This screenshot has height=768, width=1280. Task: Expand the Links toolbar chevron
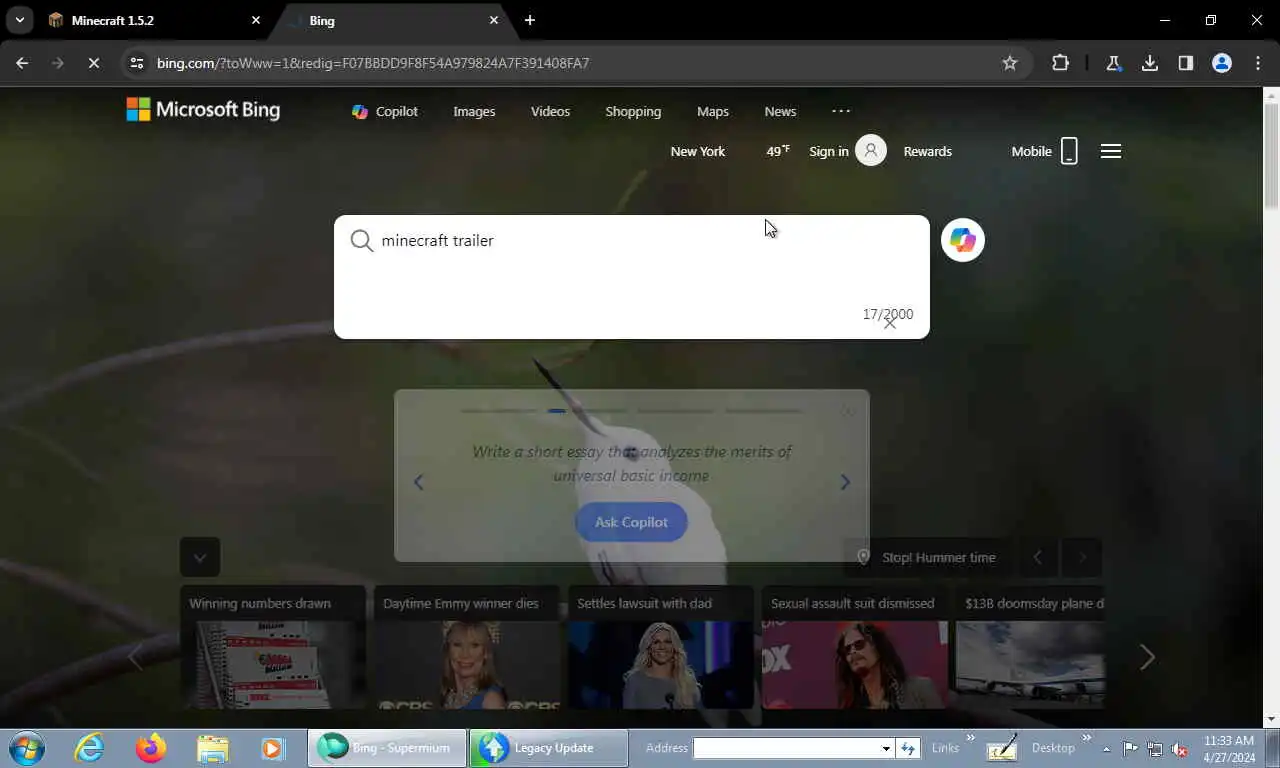[x=970, y=738]
